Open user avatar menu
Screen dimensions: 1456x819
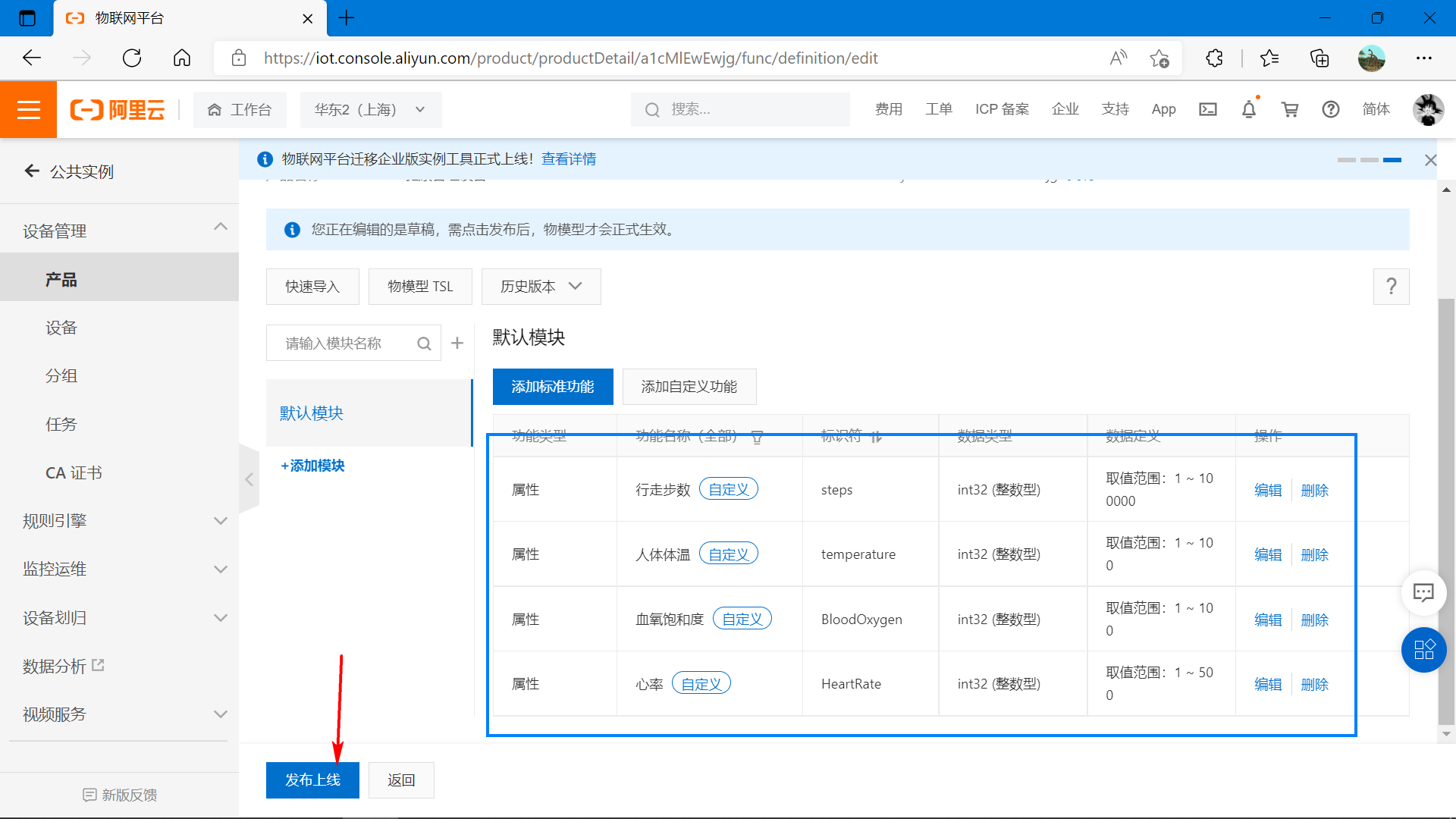coord(1428,109)
